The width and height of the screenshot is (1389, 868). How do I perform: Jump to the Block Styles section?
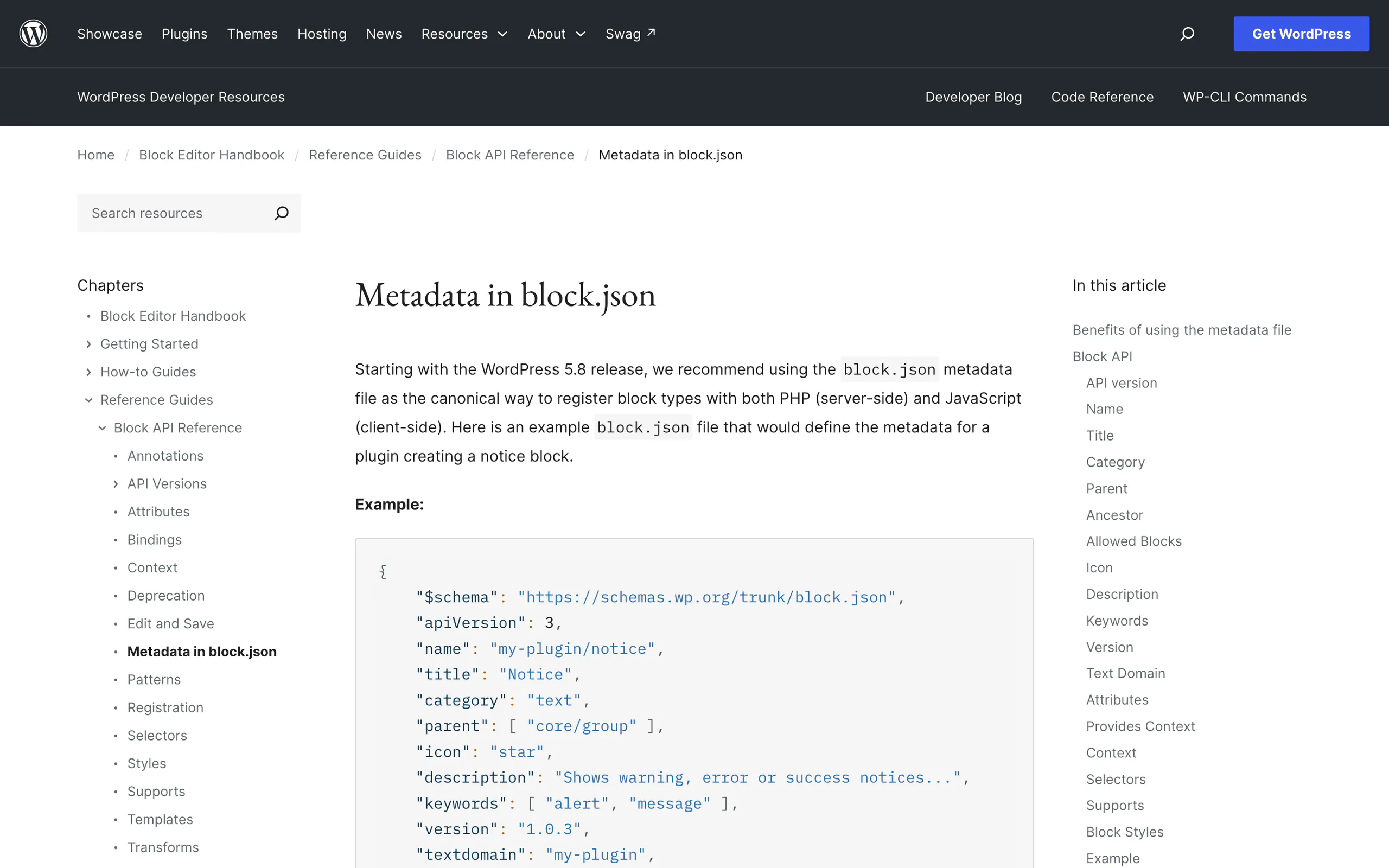(1125, 832)
